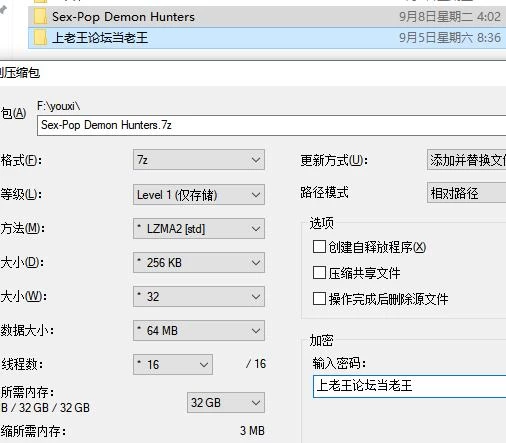Open the 大小(D) 256 KB dictionary dropdown

click(x=199, y=263)
